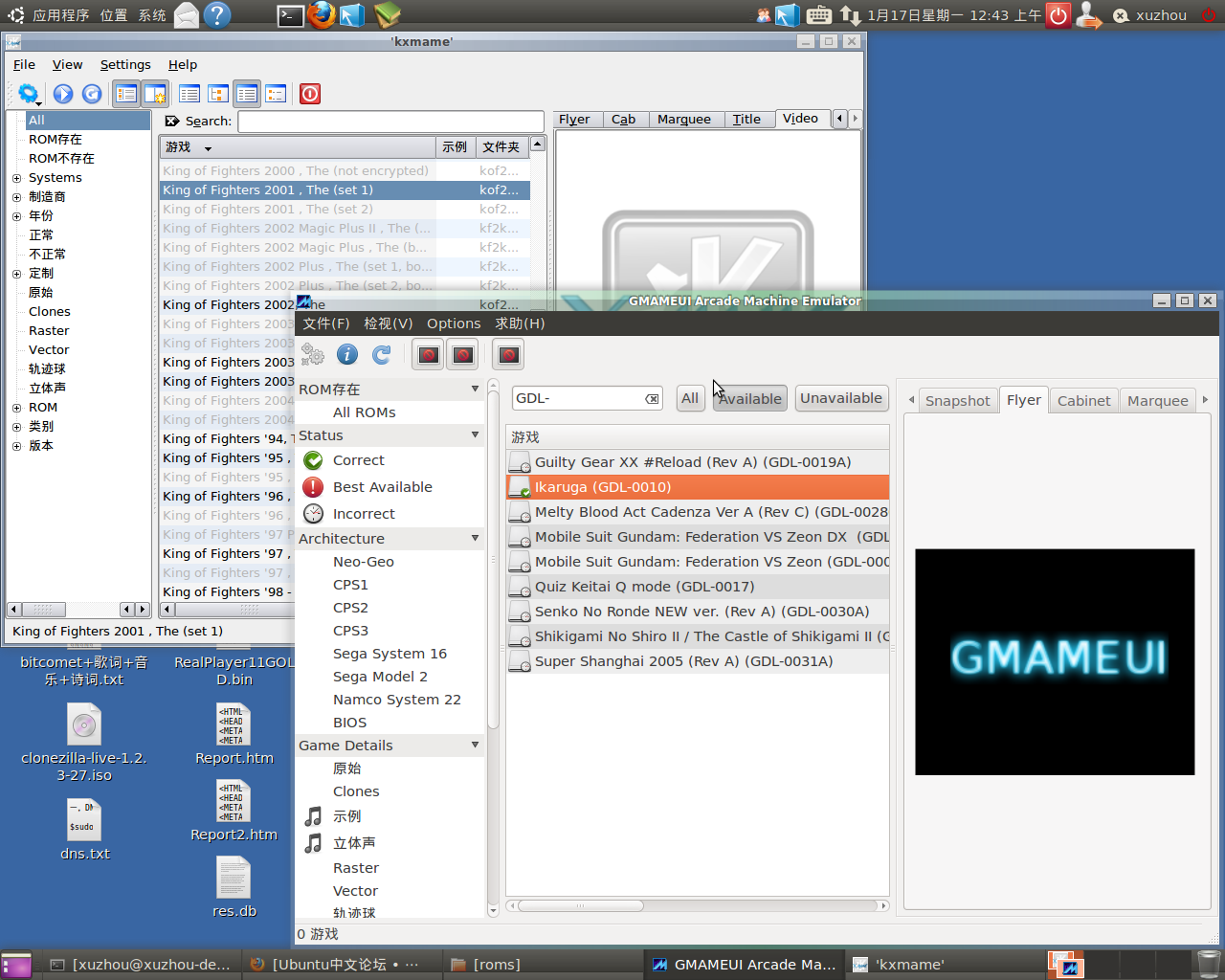Select the details tree view icon in kxmame
Image resolution: width=1225 pixels, height=980 pixels.
[x=276, y=94]
